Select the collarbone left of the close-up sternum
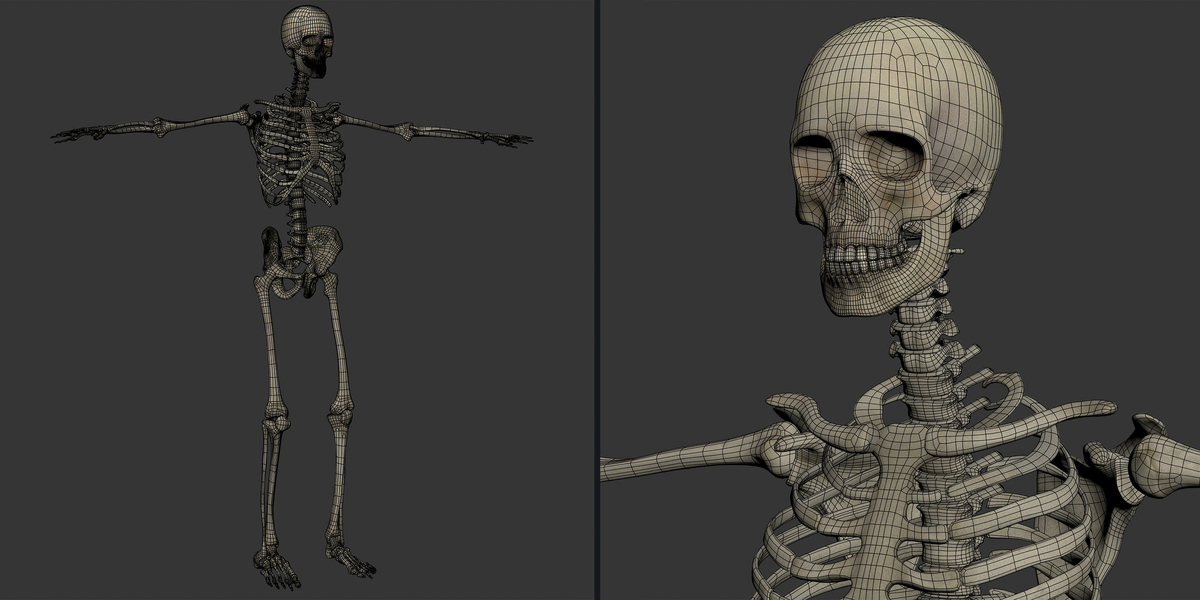 click(x=820, y=418)
